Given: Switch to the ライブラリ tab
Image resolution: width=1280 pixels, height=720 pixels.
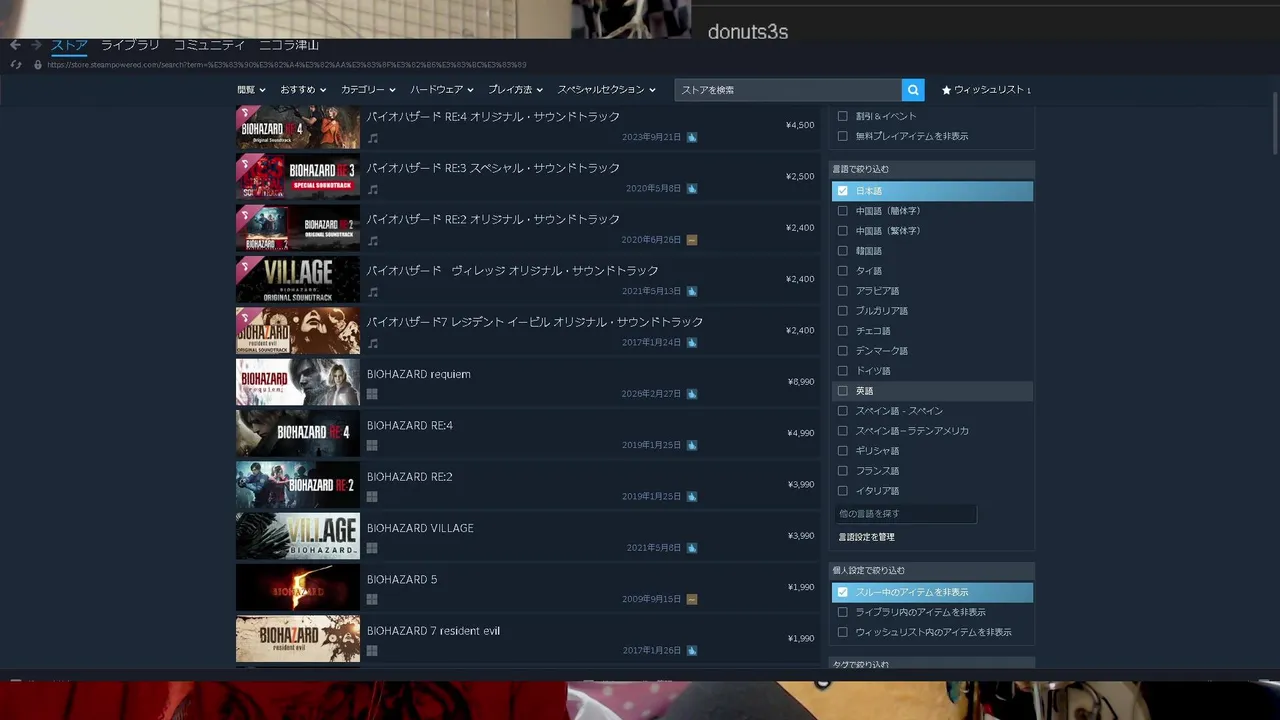Looking at the screenshot, I should pyautogui.click(x=130, y=45).
